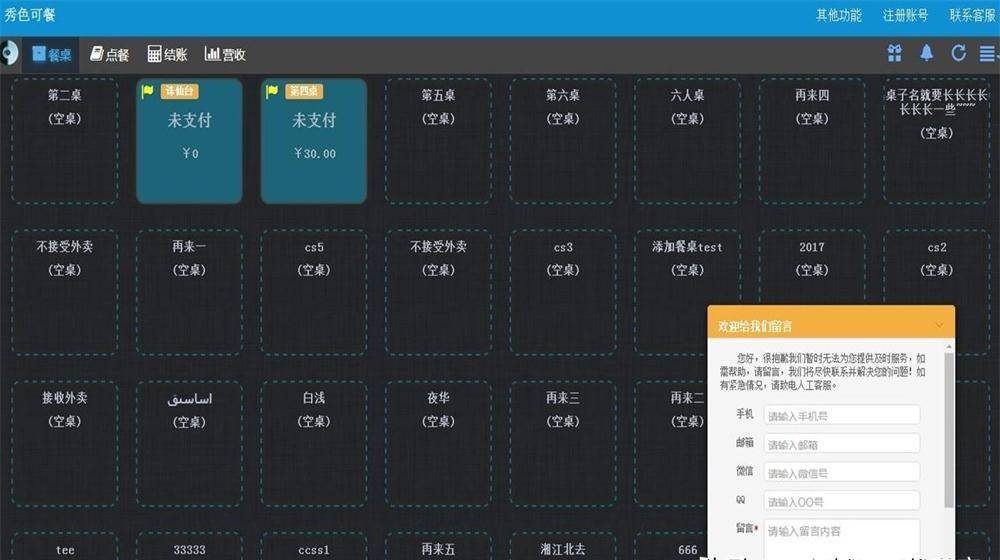This screenshot has height=560, width=1000.
Task: Click 联系客服 to contact support
Action: (x=973, y=15)
